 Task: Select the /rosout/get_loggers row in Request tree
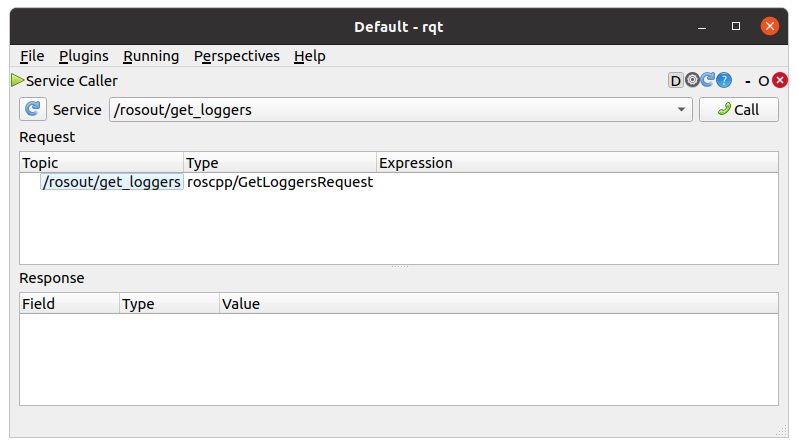(x=112, y=182)
